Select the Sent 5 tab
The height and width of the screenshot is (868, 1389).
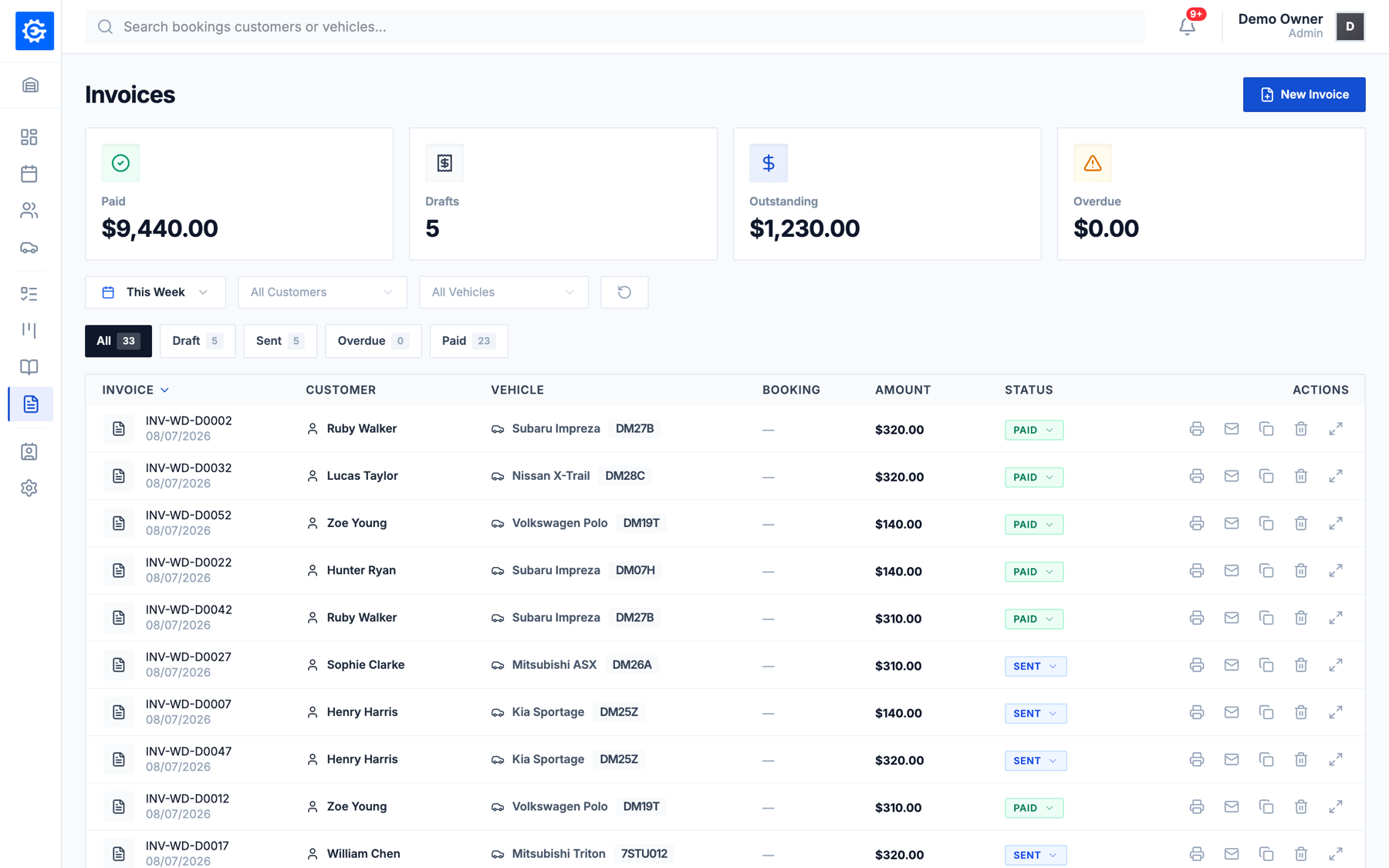tap(280, 340)
